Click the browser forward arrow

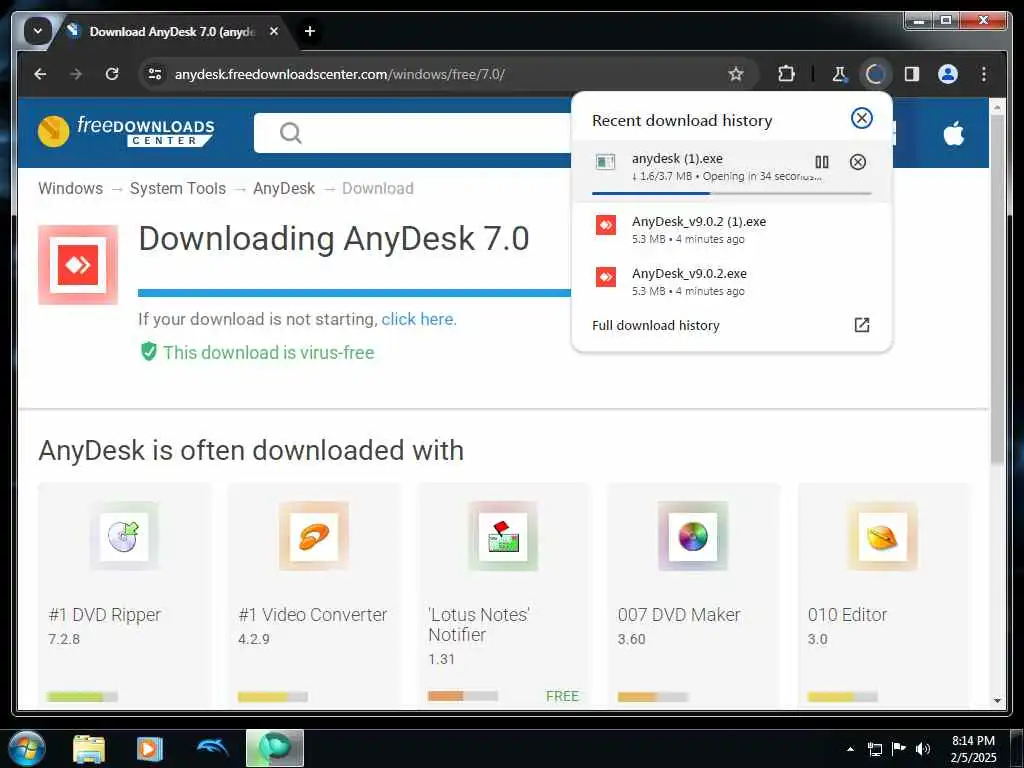(x=76, y=74)
